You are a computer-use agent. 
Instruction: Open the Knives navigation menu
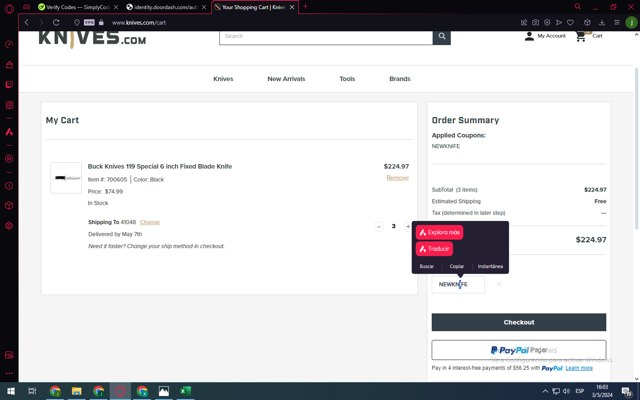(x=223, y=79)
